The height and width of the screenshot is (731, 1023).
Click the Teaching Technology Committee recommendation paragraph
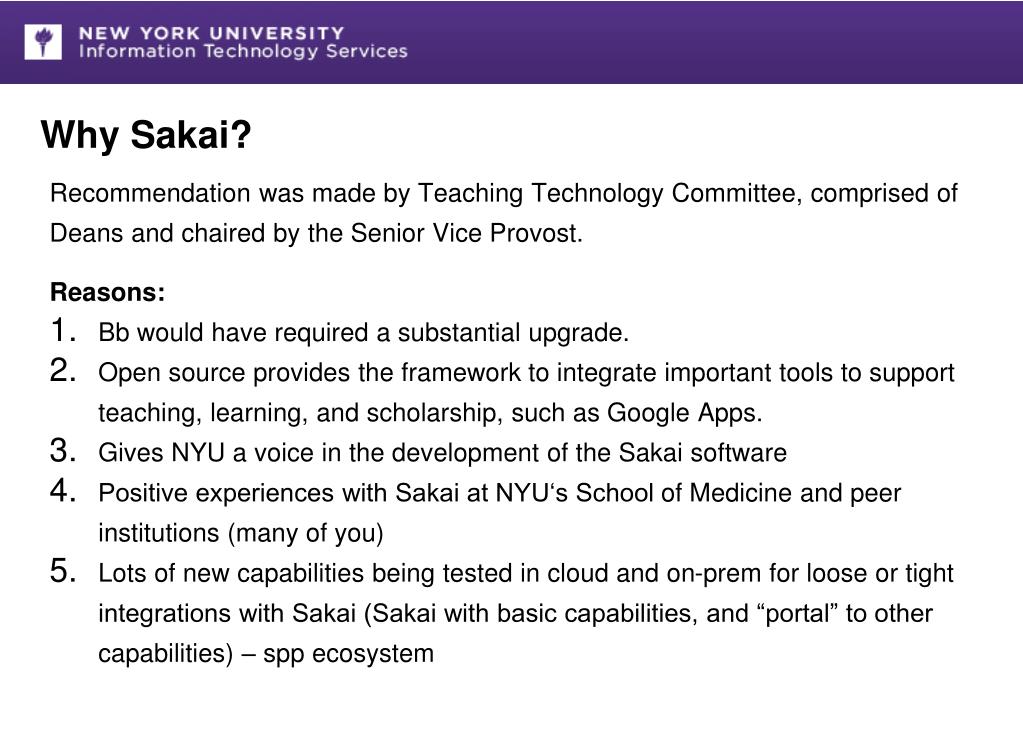tap(504, 213)
